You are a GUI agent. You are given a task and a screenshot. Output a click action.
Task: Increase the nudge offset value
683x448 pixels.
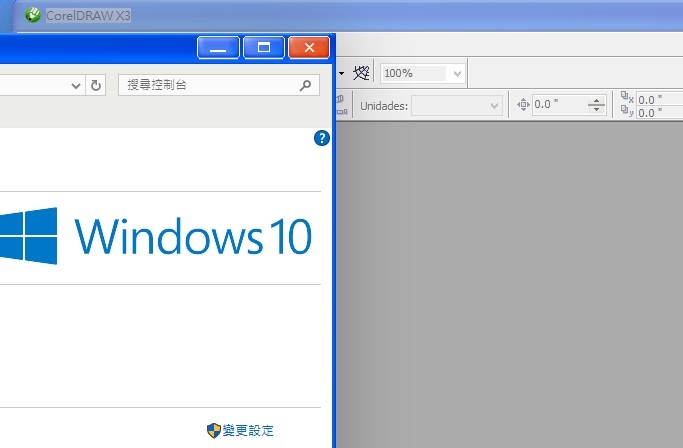tap(596, 101)
